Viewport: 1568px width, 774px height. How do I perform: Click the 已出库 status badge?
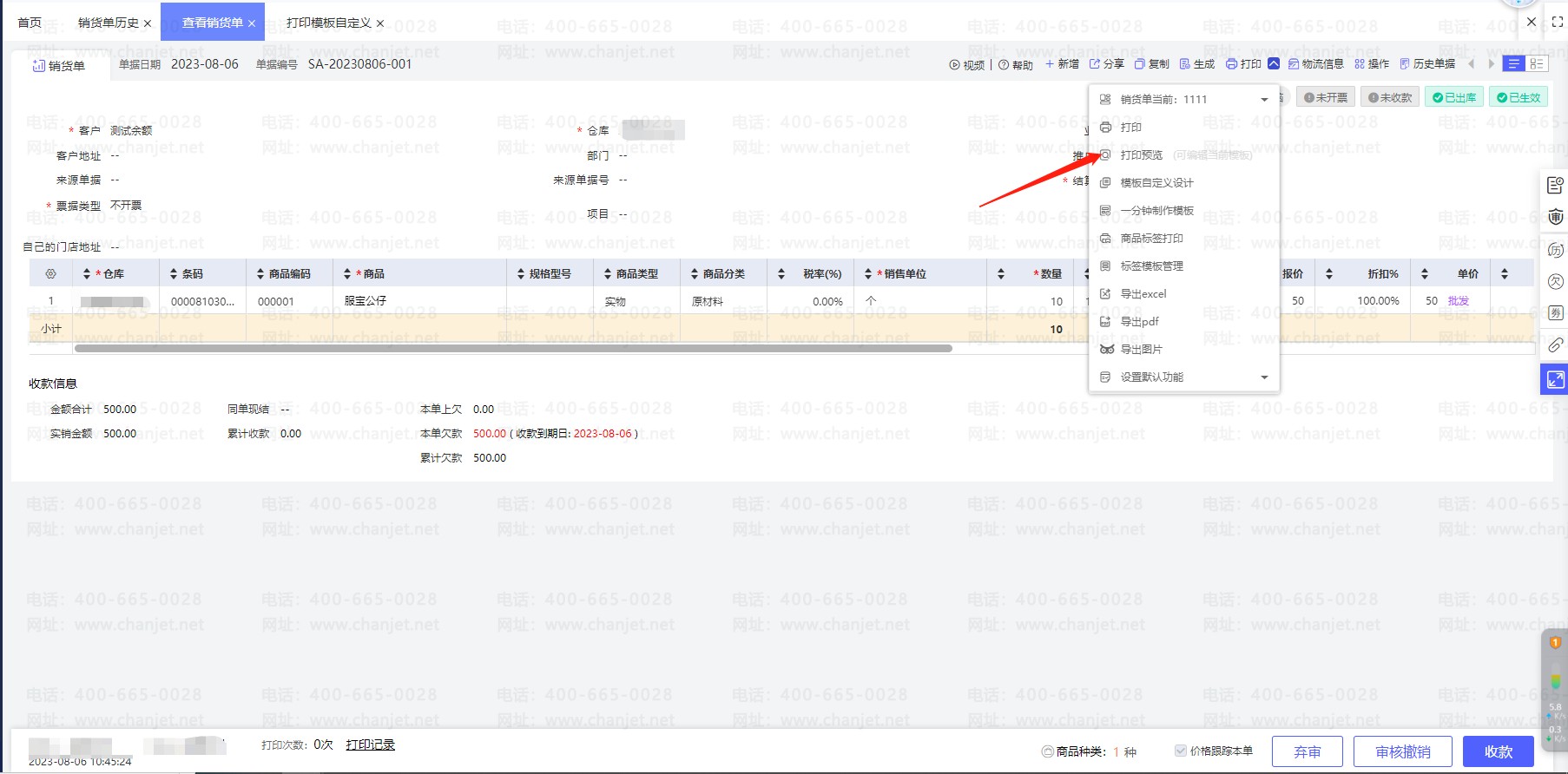tap(1453, 97)
